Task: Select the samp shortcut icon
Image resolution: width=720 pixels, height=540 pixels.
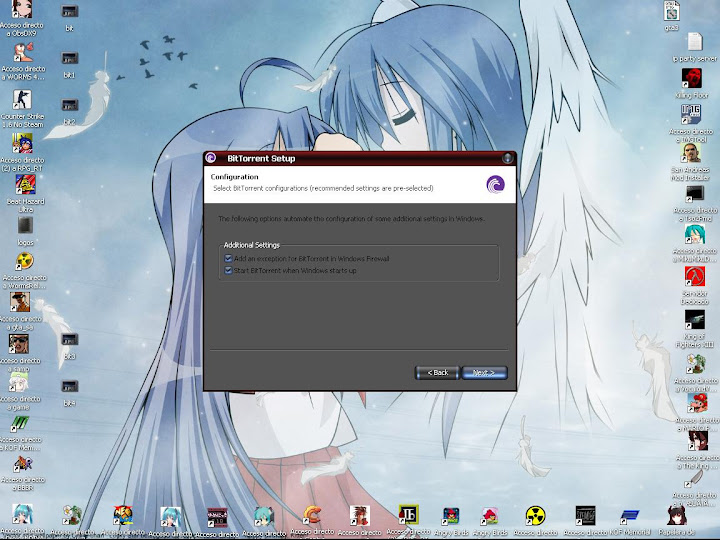Action: click(19, 344)
